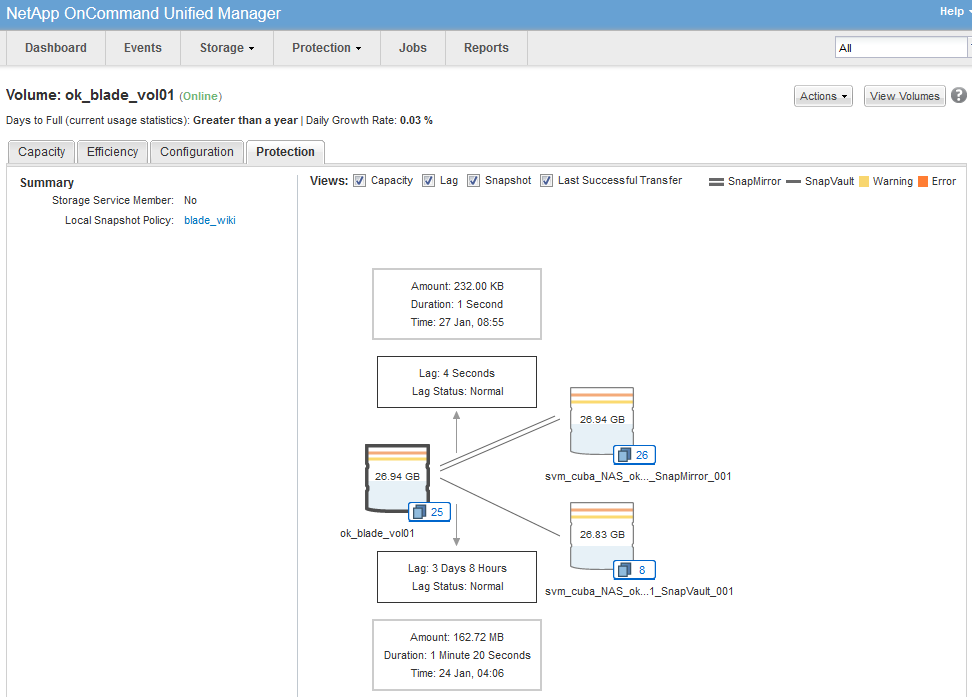Image resolution: width=972 pixels, height=697 pixels.
Task: Select the SnapVault destination volume icon
Action: 602,534
